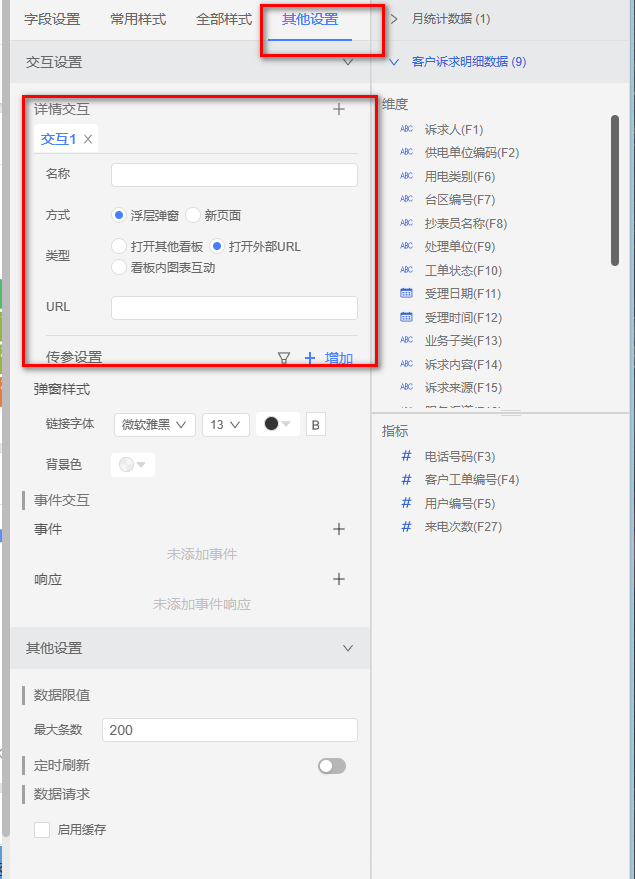
Task: Click the filter icon in 传参设置
Action: click(x=284, y=357)
